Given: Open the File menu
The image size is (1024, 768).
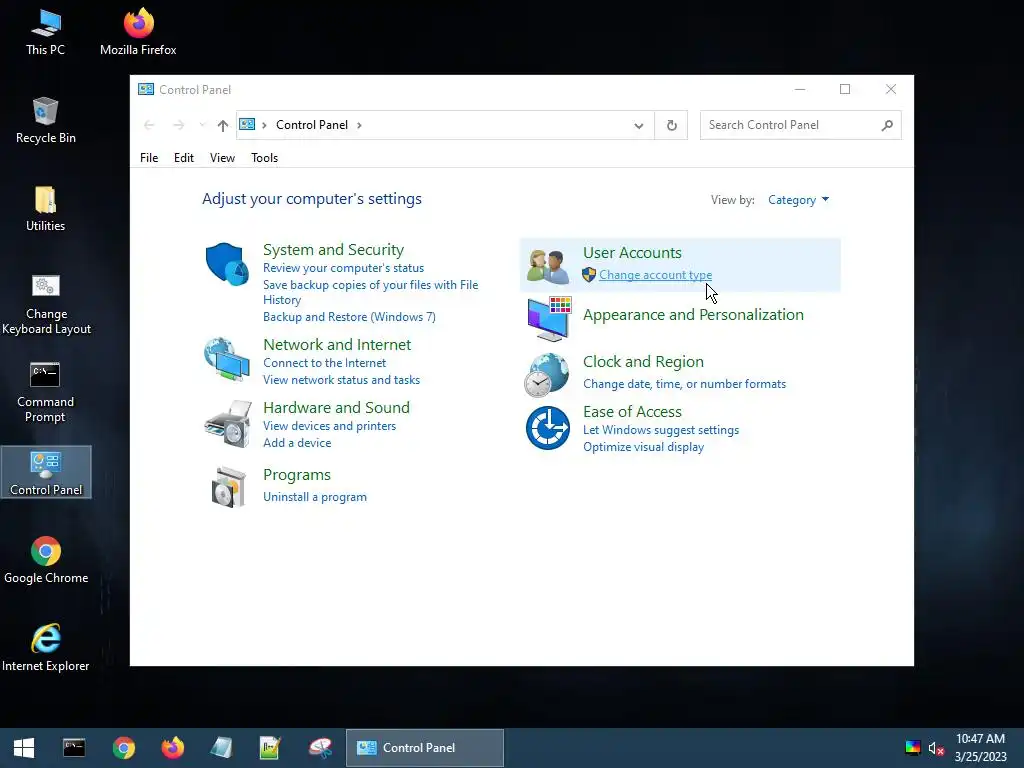Looking at the screenshot, I should click(149, 158).
